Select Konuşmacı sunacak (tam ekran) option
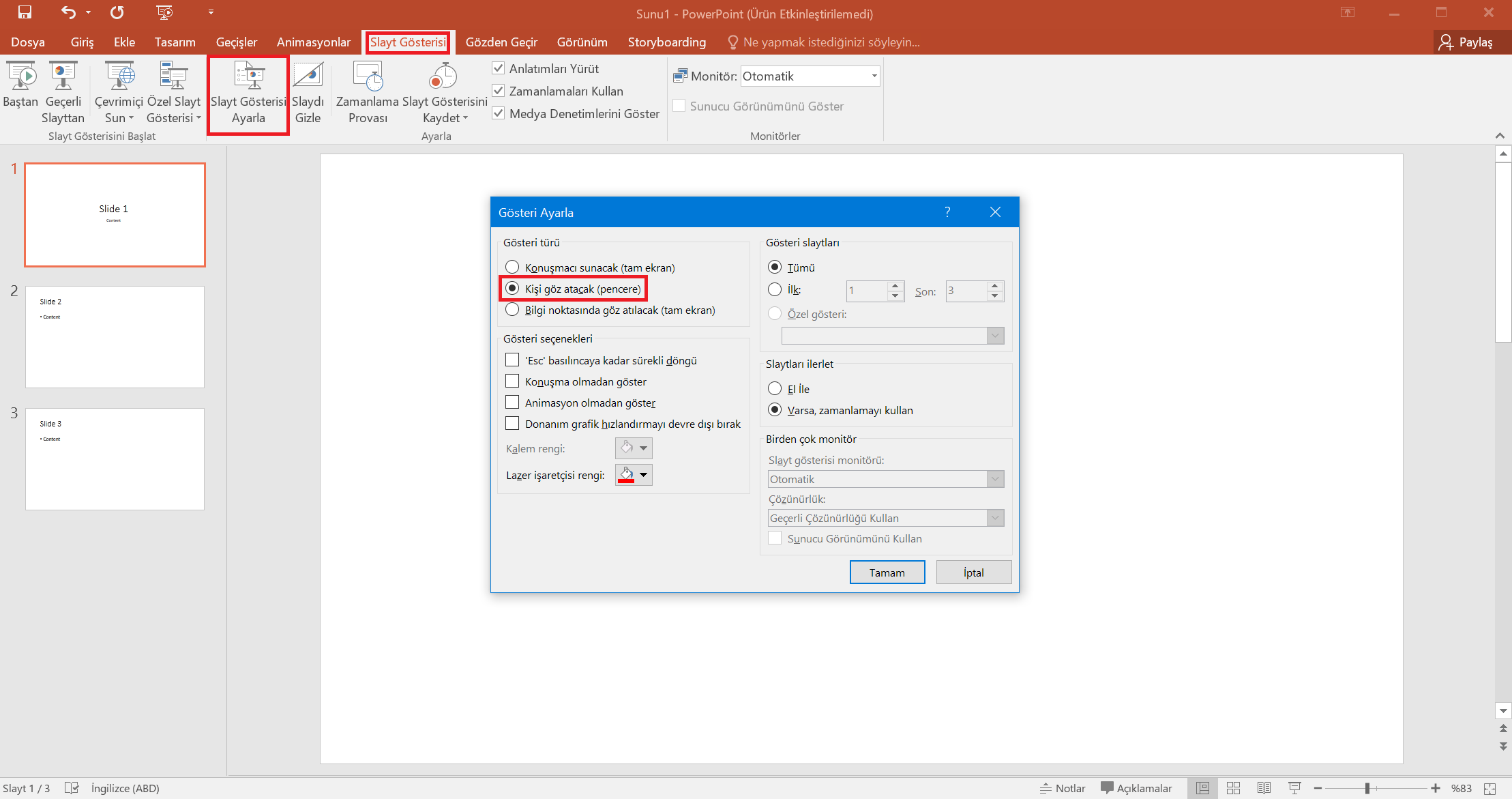This screenshot has width=1512, height=799. (512, 267)
